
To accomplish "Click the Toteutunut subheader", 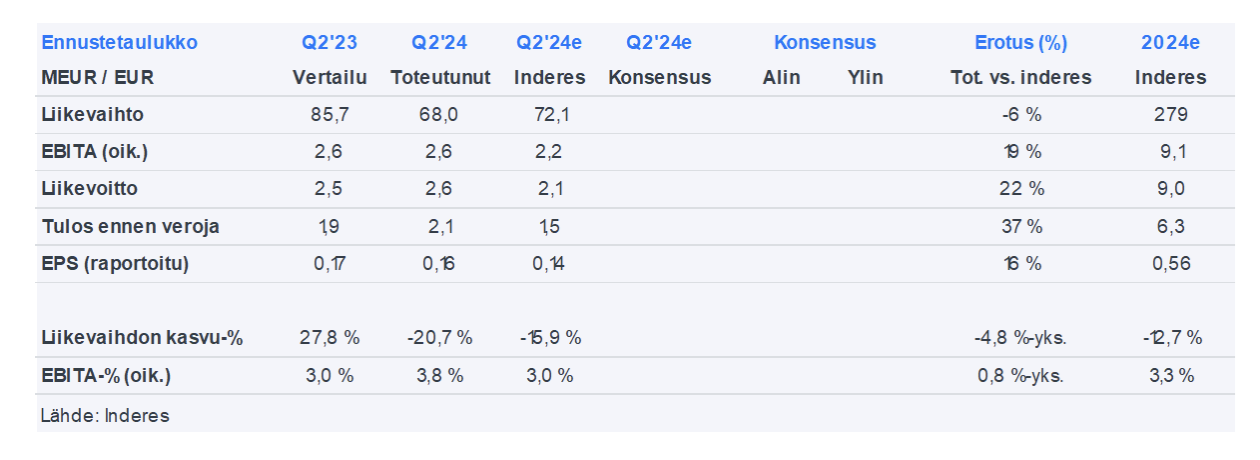I will point(440,77).
